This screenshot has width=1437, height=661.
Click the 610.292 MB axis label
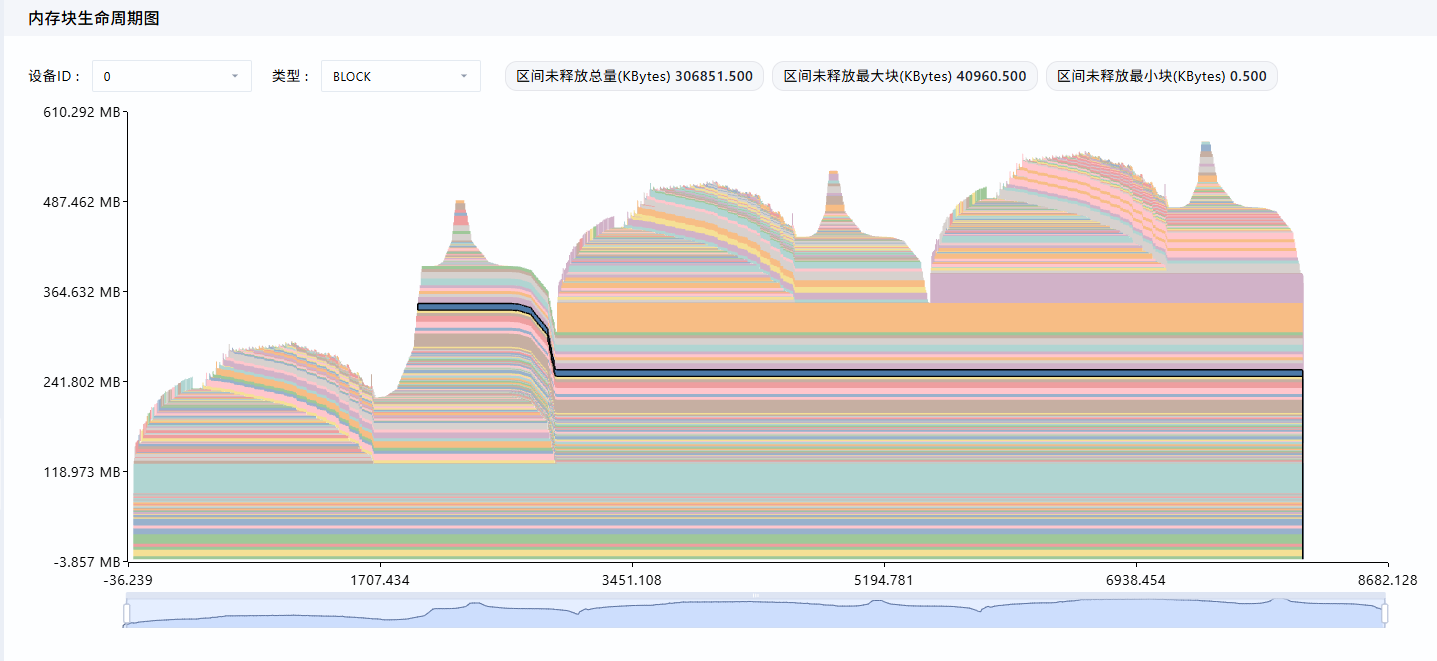[x=81, y=112]
